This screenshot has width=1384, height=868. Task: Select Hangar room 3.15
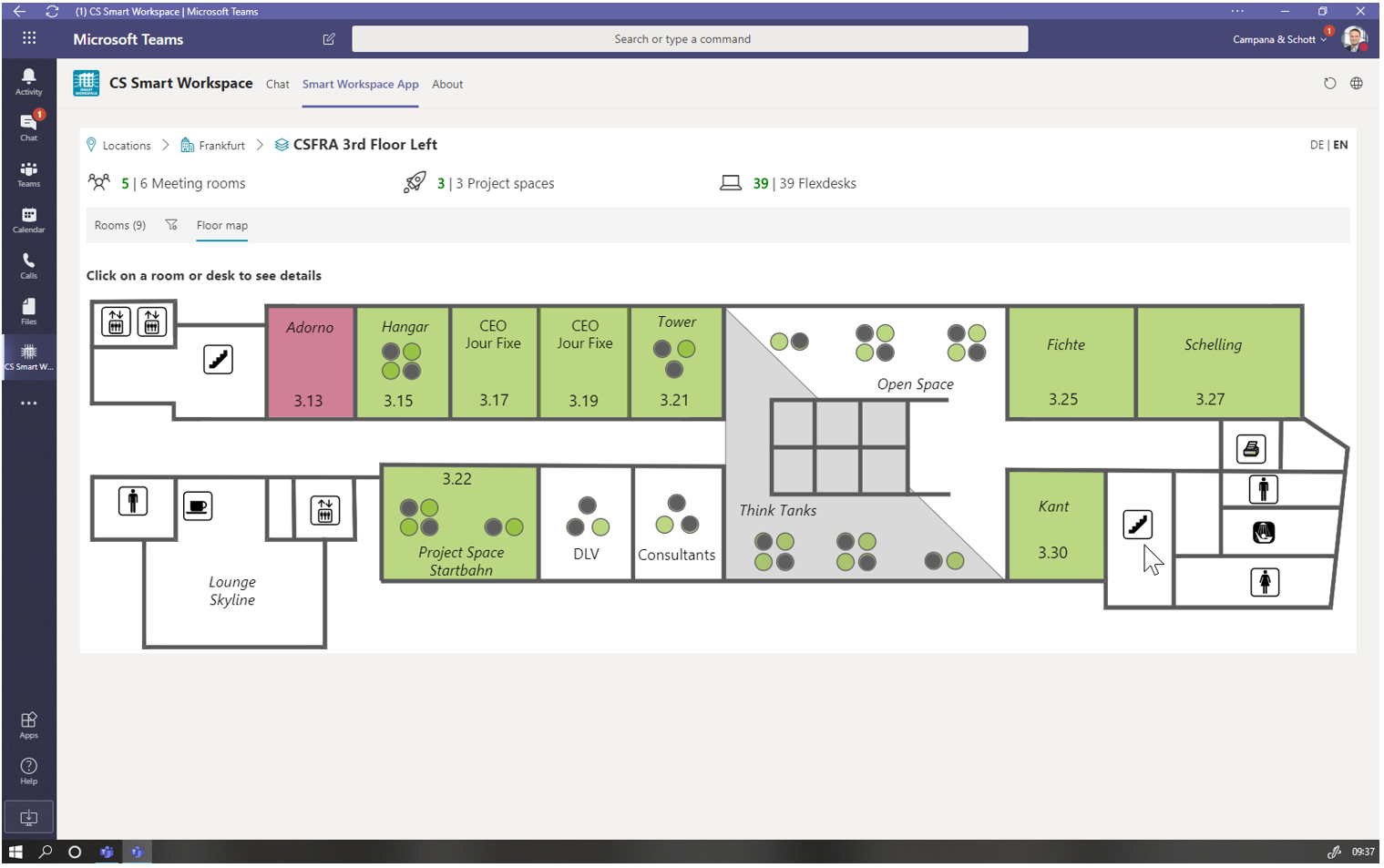[402, 363]
